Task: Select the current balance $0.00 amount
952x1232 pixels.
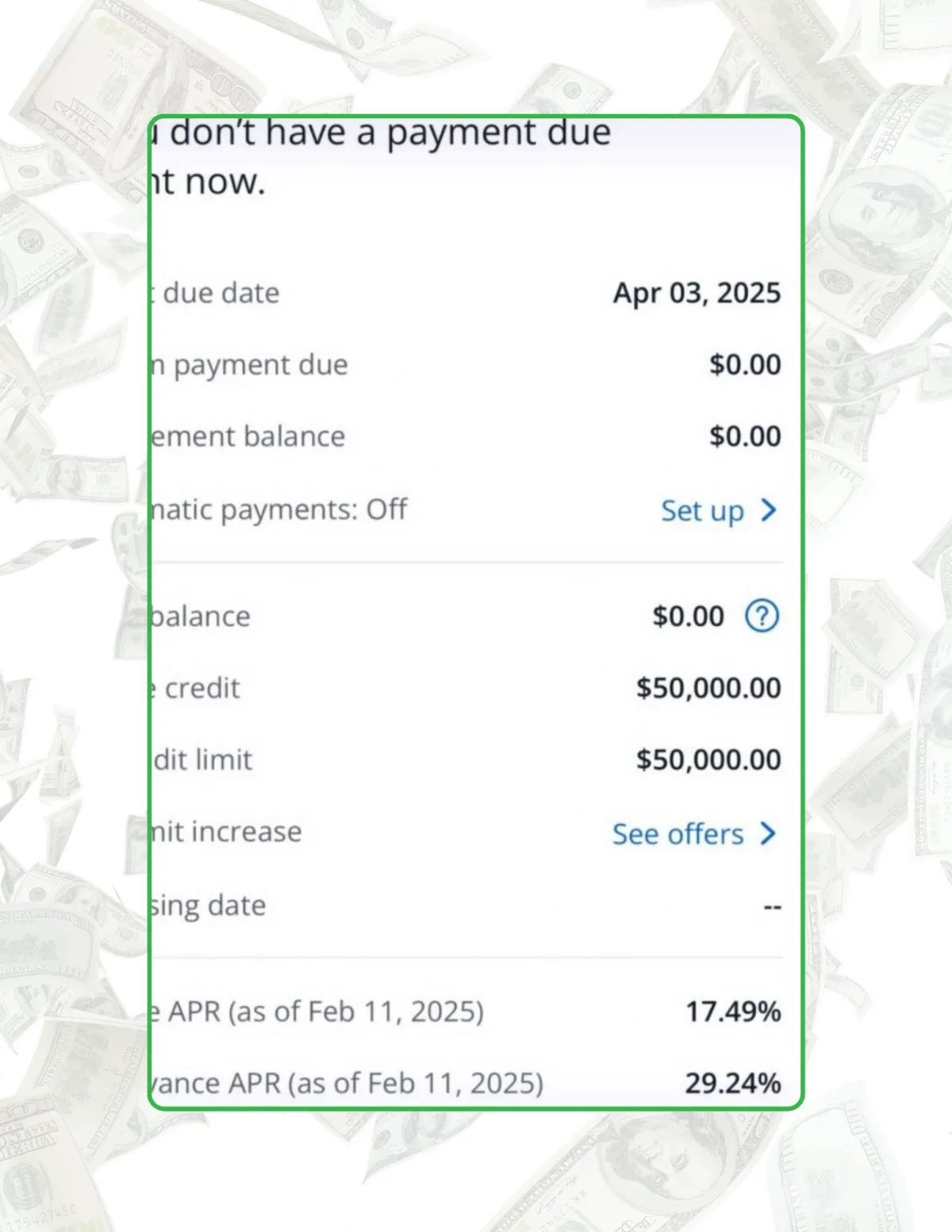Action: pyautogui.click(x=689, y=616)
